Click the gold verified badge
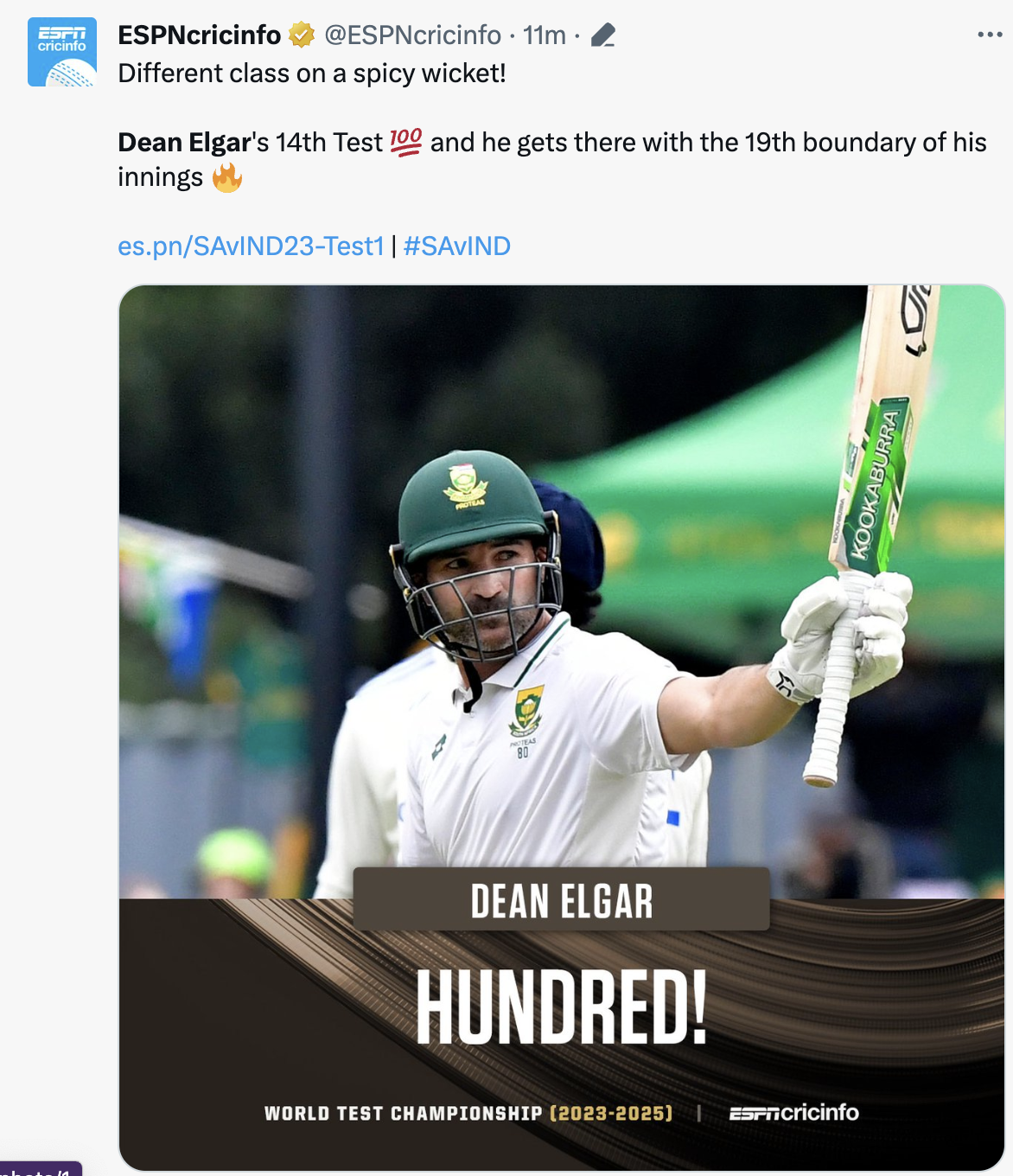 point(302,35)
